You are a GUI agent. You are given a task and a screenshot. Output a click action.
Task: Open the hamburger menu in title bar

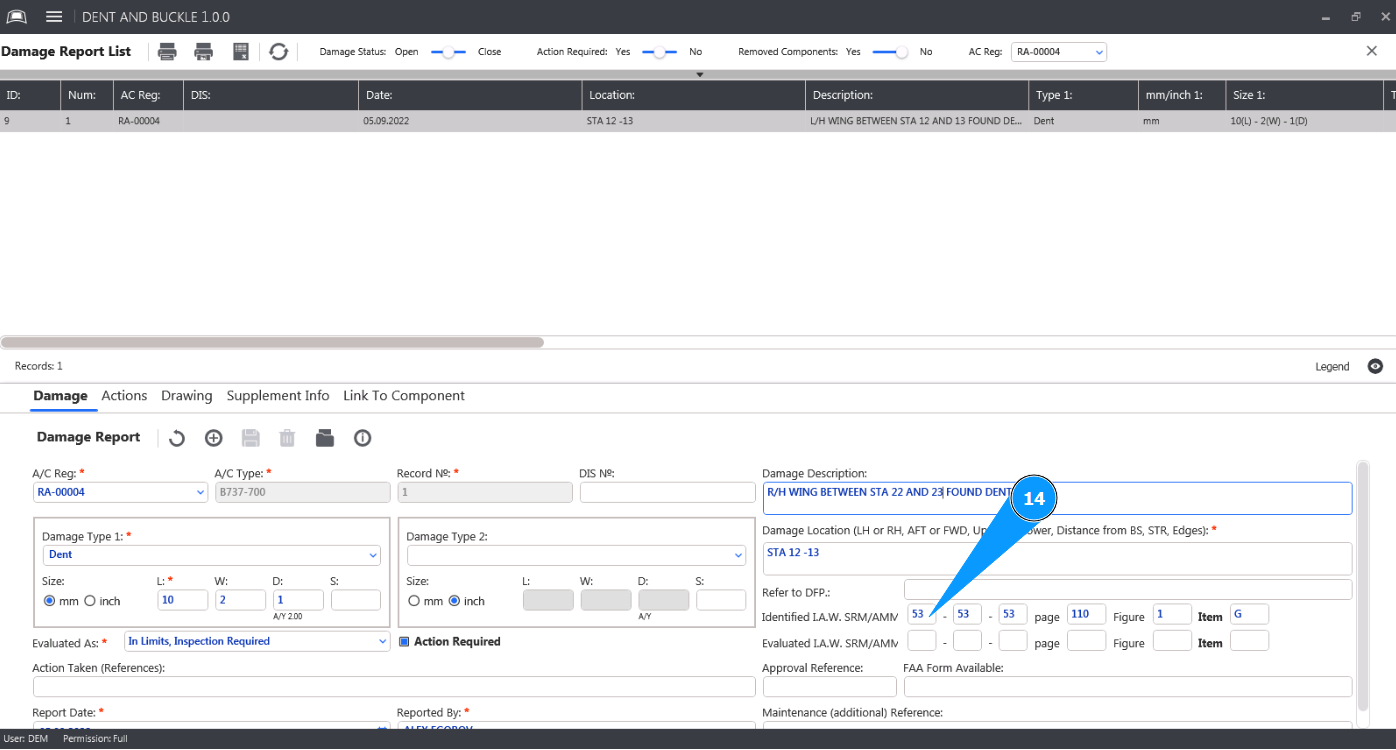point(54,17)
